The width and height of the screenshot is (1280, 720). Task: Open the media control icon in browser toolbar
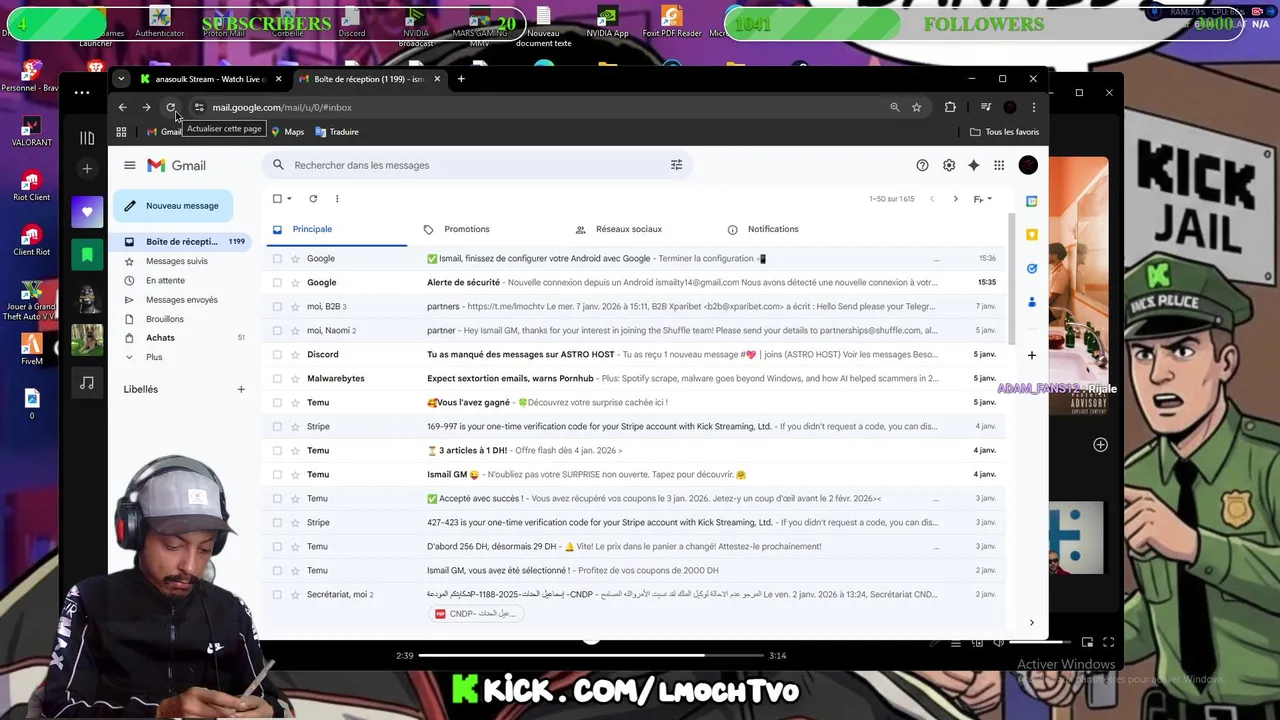[985, 107]
